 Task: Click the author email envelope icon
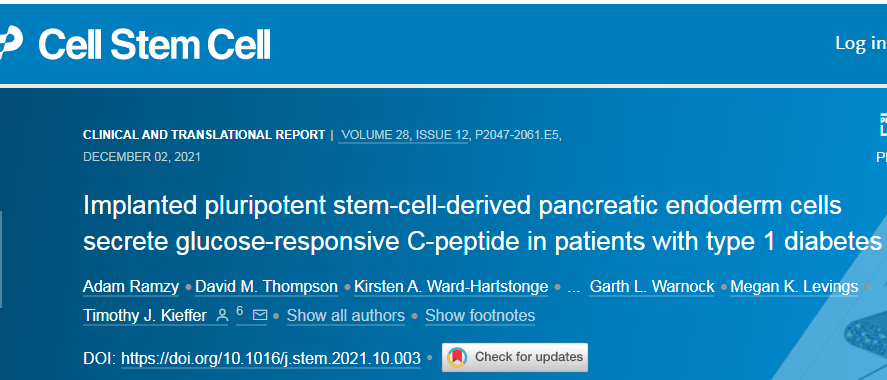[260, 315]
